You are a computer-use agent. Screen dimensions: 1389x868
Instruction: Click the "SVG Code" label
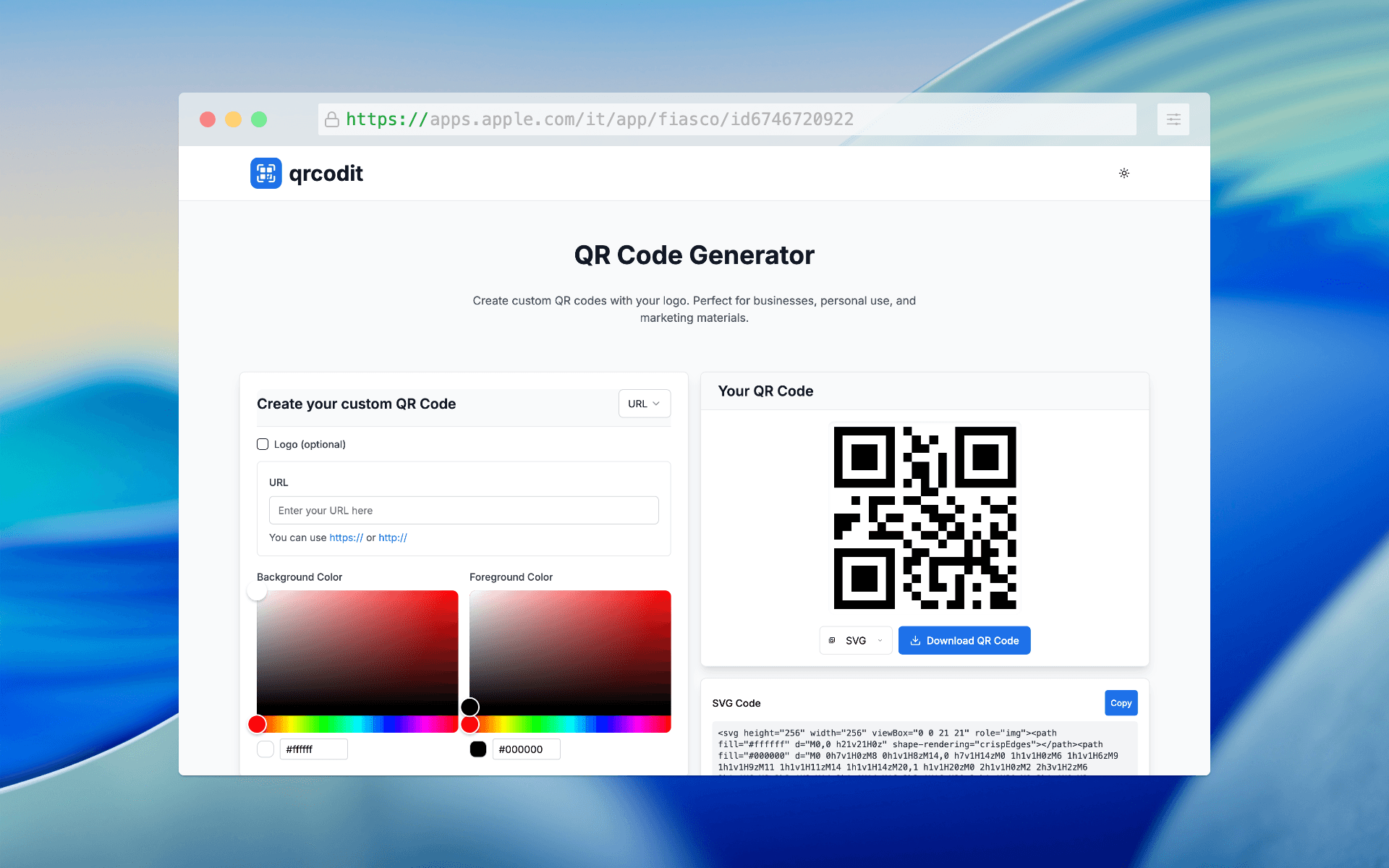[736, 703]
